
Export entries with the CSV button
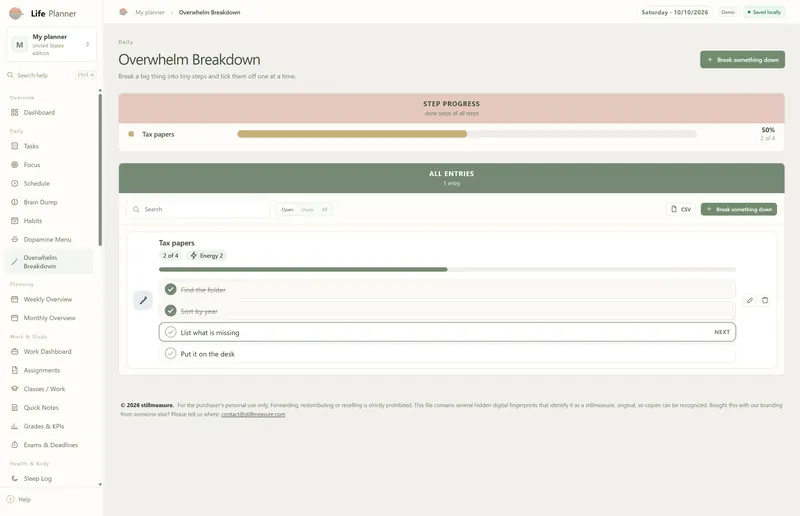click(x=681, y=209)
